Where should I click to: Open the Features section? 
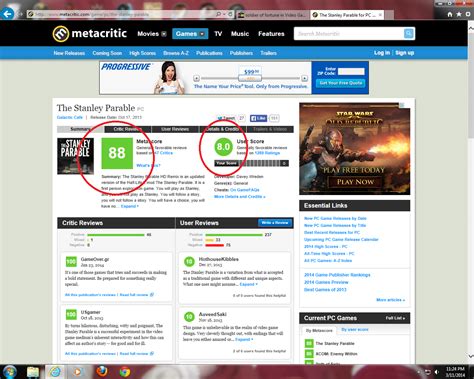coord(271,34)
